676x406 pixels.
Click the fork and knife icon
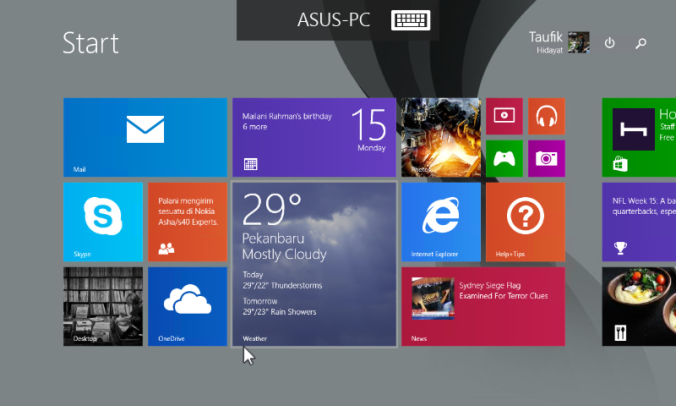(620, 332)
